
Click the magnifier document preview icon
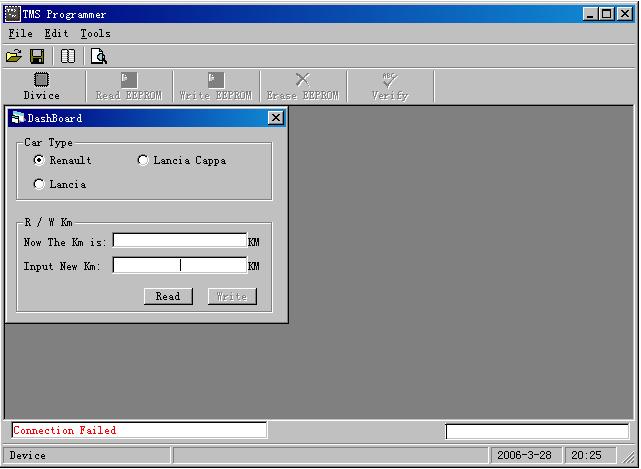(x=99, y=56)
